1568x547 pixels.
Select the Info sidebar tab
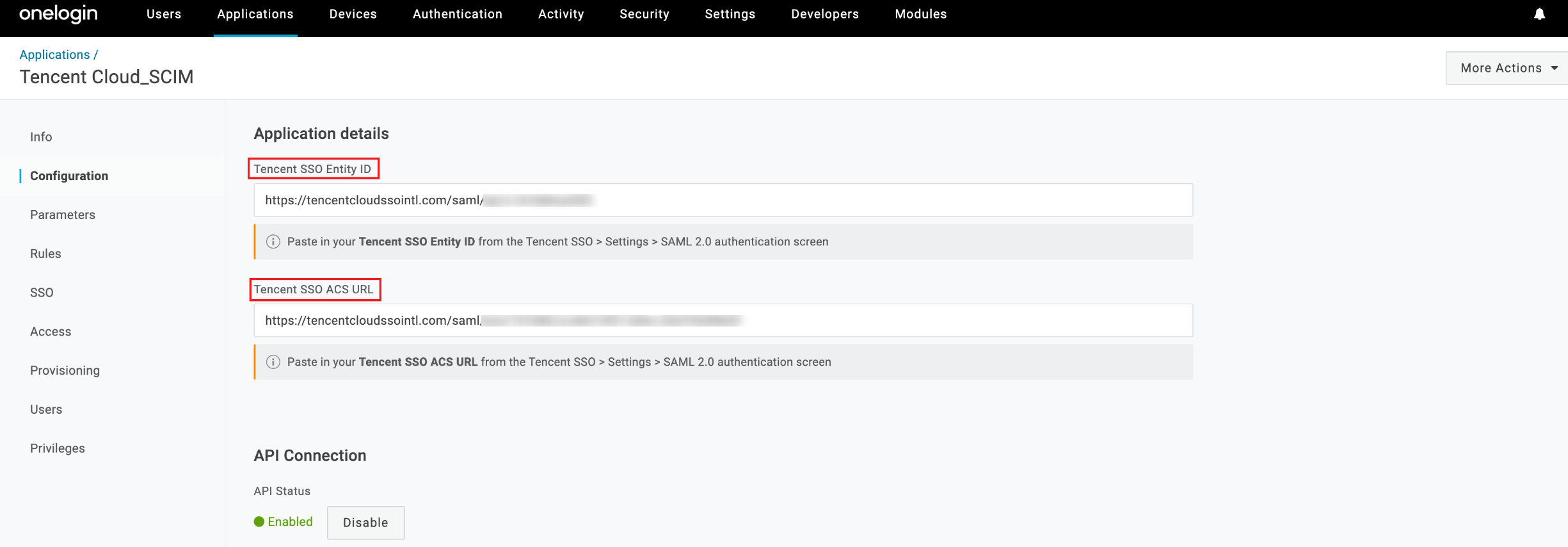41,136
